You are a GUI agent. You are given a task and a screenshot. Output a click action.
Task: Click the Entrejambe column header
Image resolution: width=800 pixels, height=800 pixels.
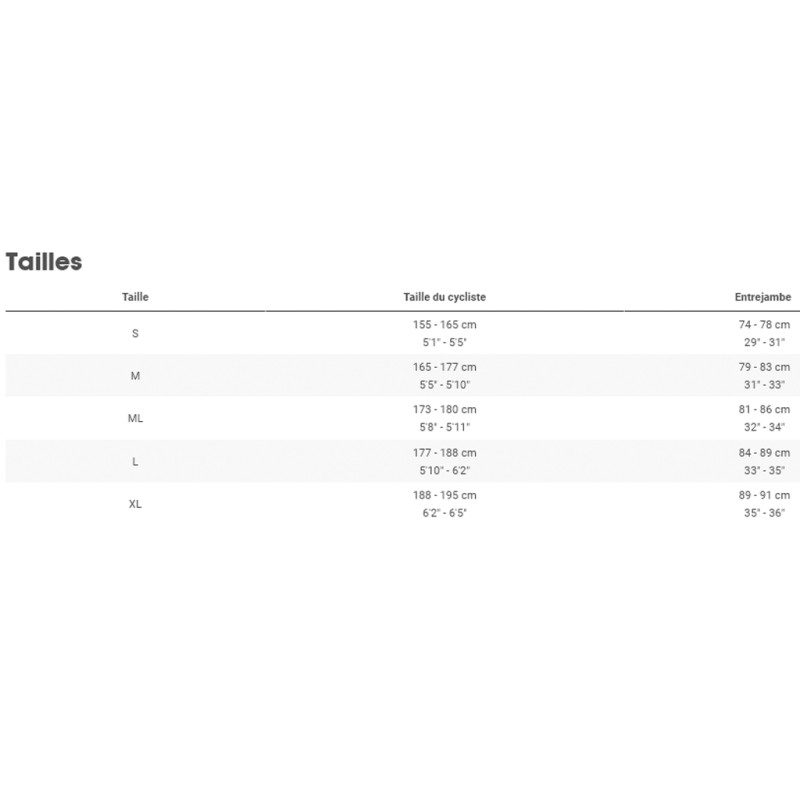[763, 297]
